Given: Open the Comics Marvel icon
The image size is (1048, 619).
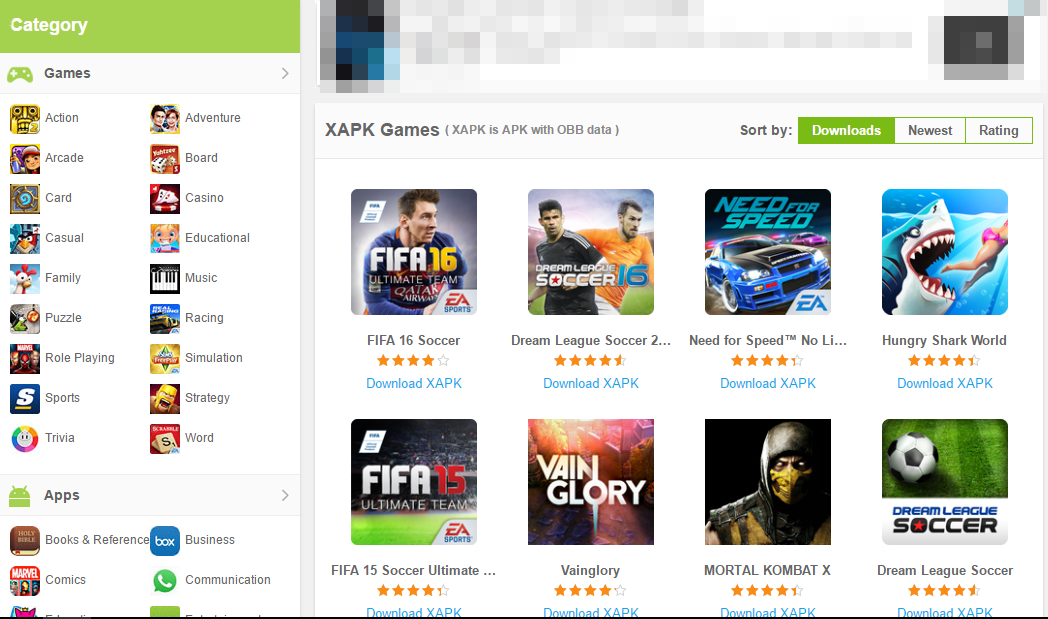Looking at the screenshot, I should point(25,581).
